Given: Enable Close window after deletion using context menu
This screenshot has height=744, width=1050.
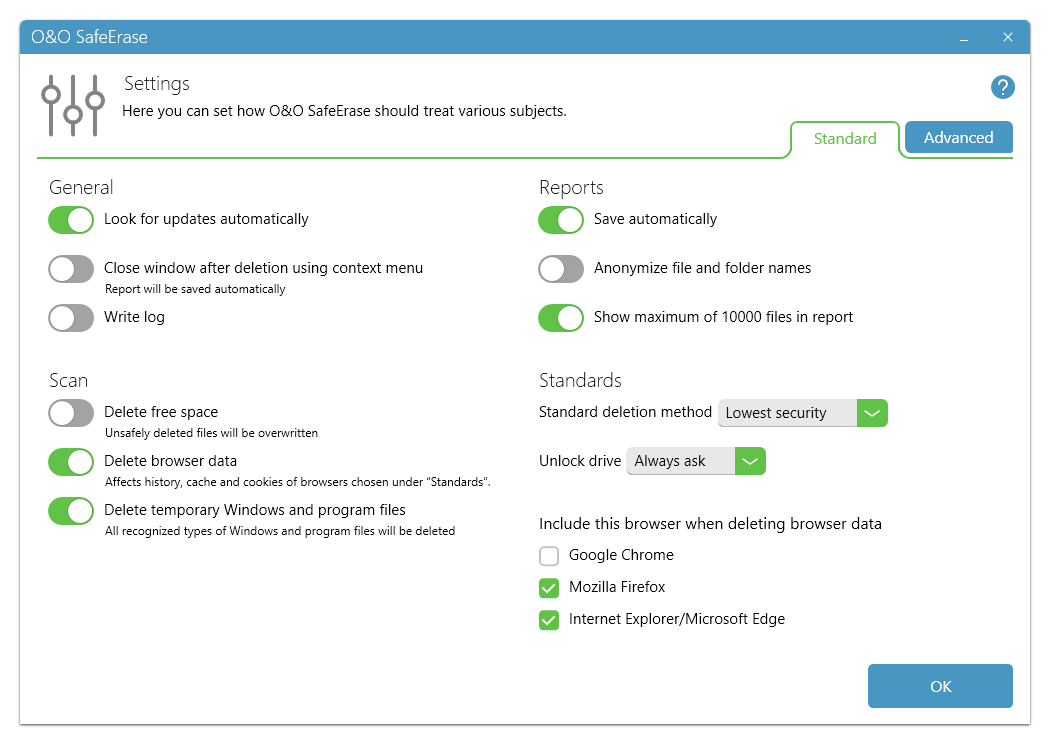Looking at the screenshot, I should click(71, 269).
